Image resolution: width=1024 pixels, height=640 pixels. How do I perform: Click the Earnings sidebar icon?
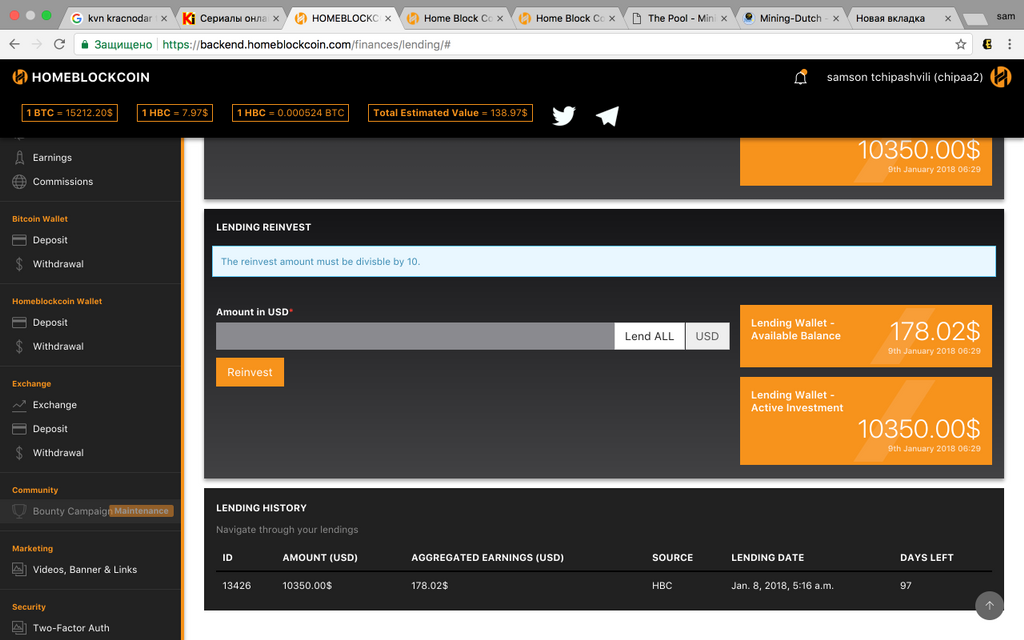[x=20, y=157]
